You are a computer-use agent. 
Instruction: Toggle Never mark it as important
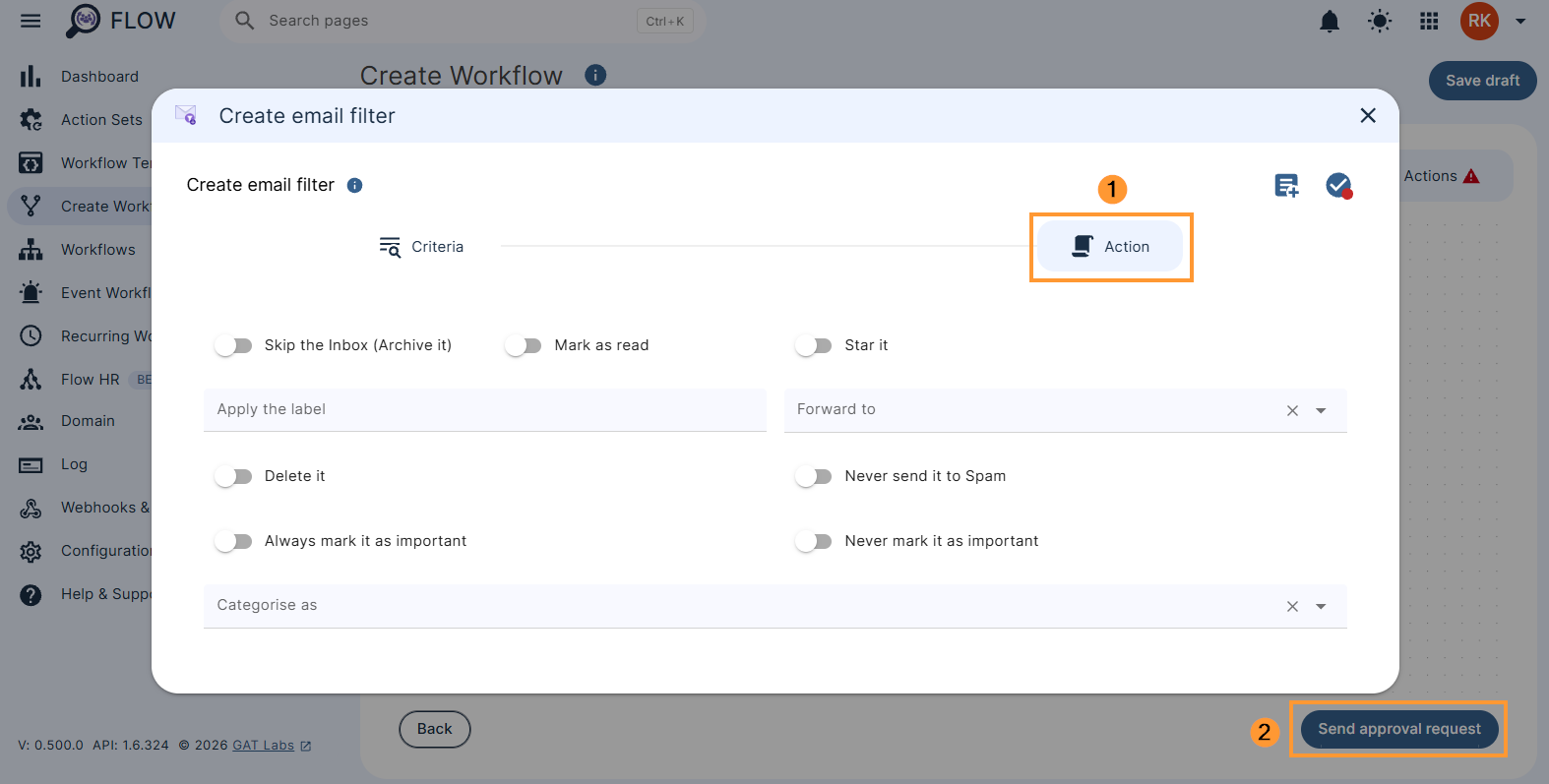point(813,541)
